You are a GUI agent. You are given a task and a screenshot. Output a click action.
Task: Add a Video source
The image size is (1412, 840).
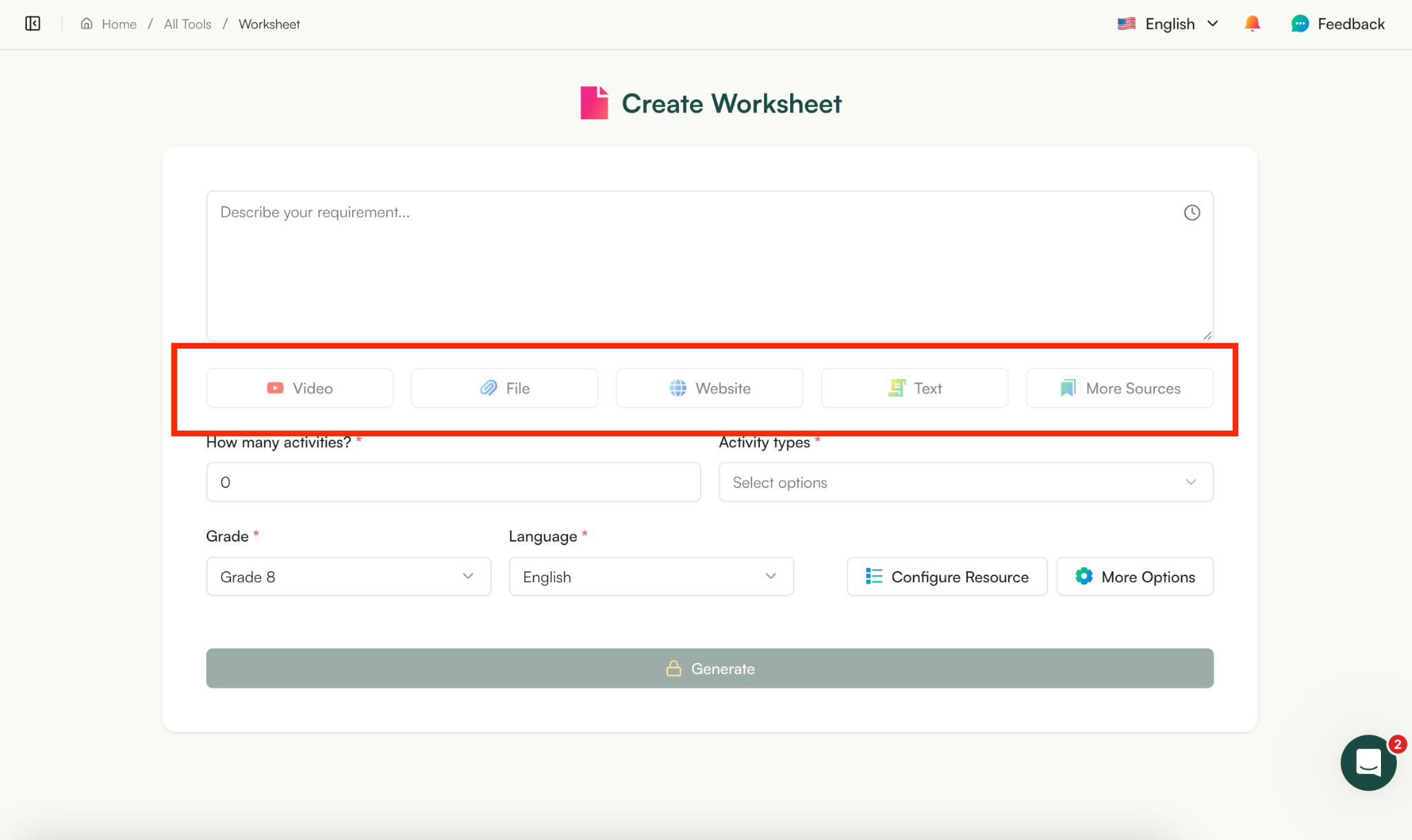coord(299,388)
